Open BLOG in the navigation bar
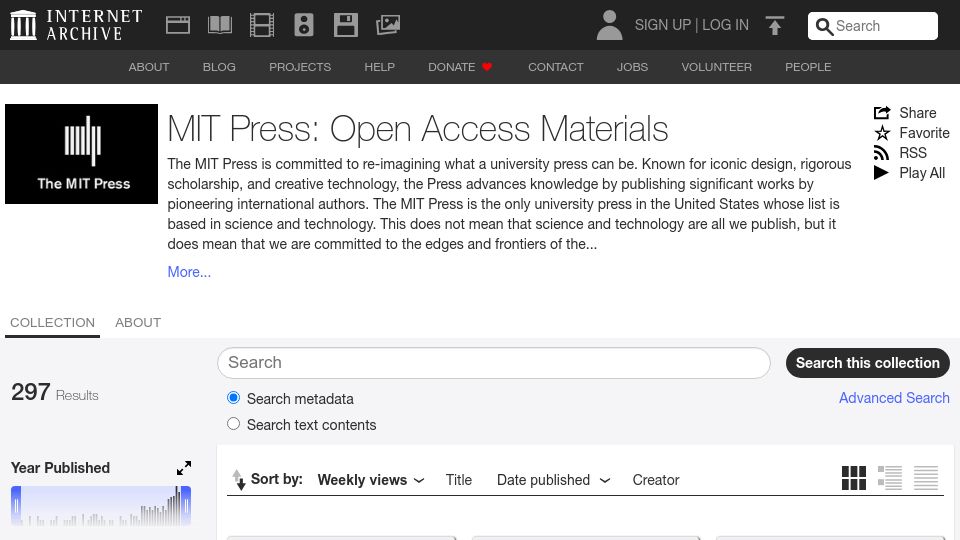The height and width of the screenshot is (540, 960). 219,67
